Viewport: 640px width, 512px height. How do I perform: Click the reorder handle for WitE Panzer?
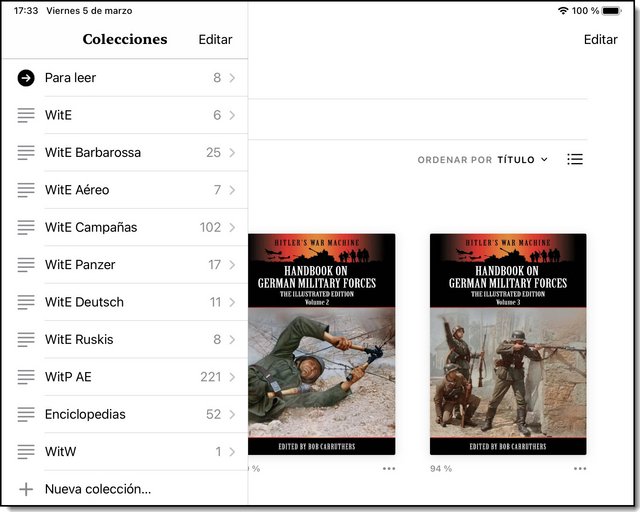26,265
